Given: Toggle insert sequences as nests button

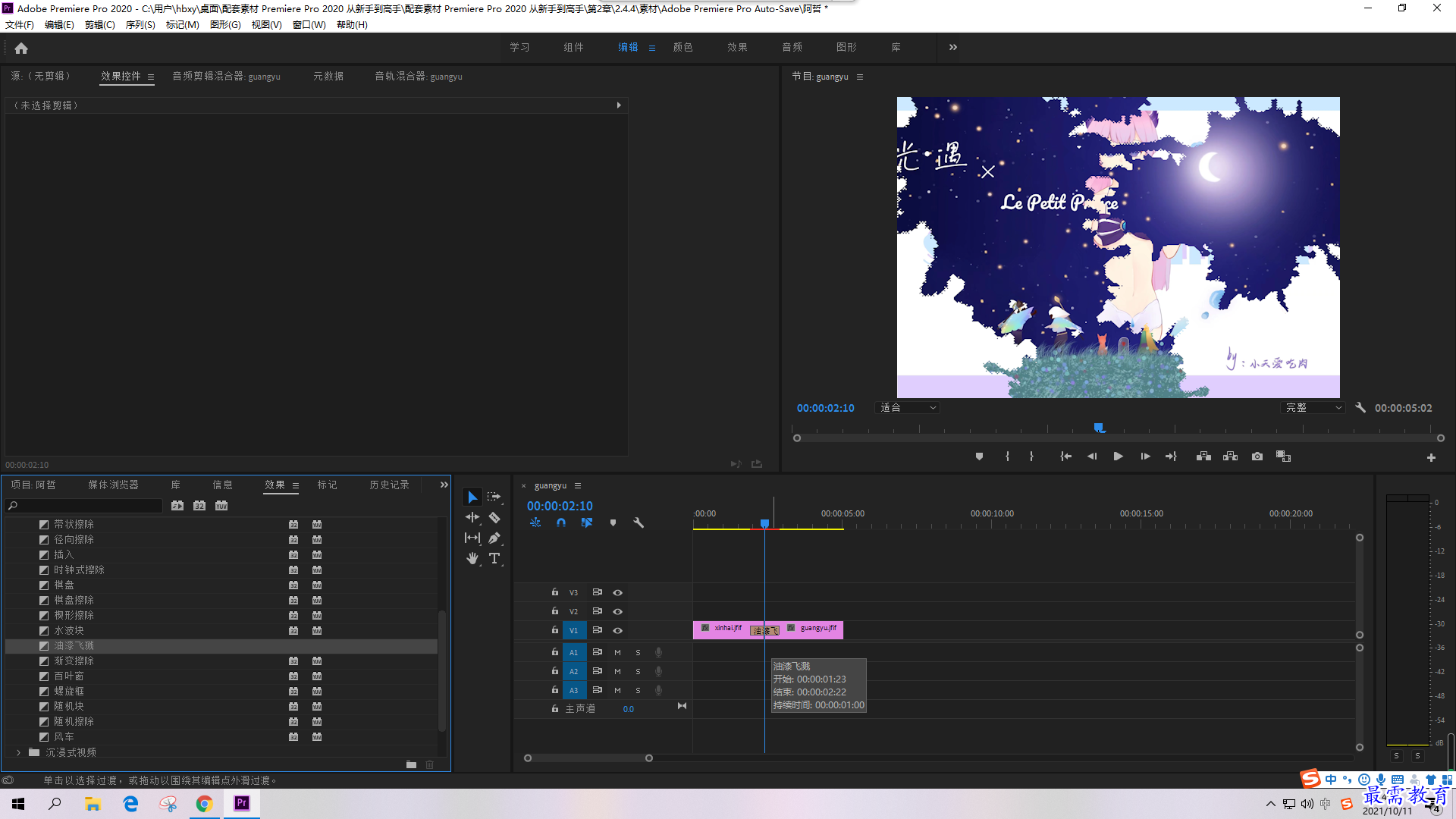Looking at the screenshot, I should 535,522.
